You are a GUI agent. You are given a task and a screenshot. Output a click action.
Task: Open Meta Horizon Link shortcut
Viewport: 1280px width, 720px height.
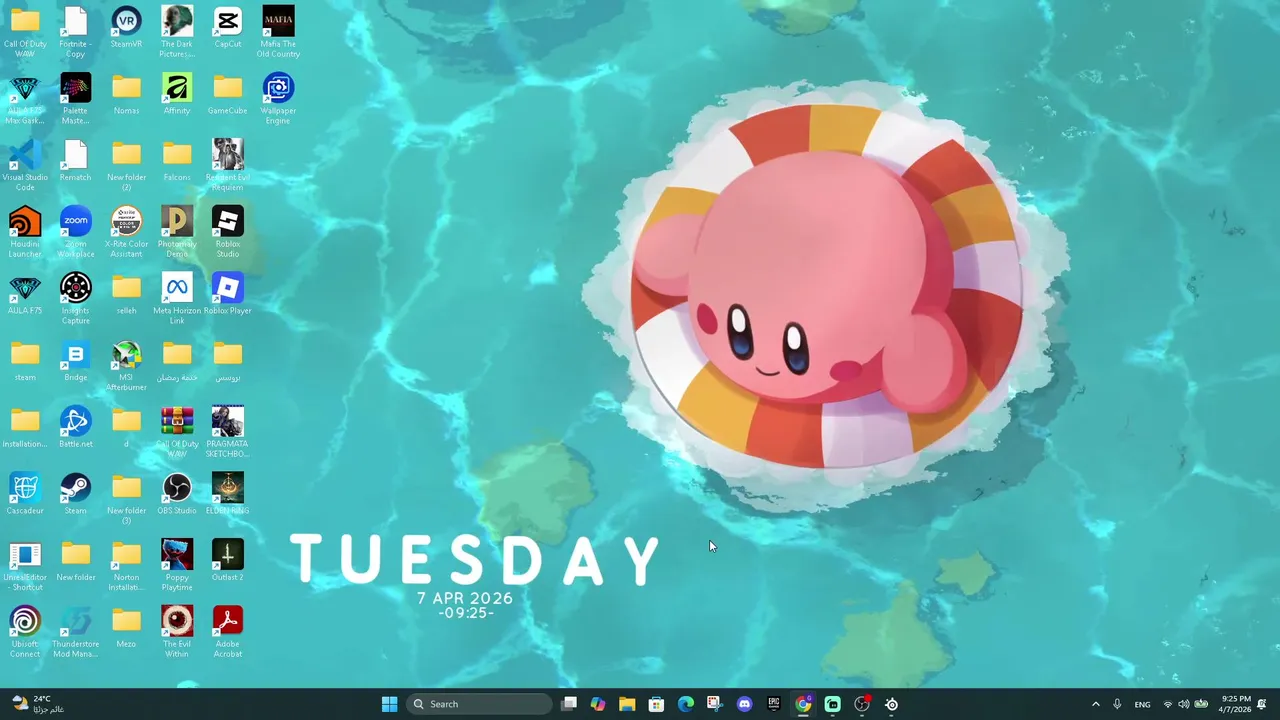177,300
